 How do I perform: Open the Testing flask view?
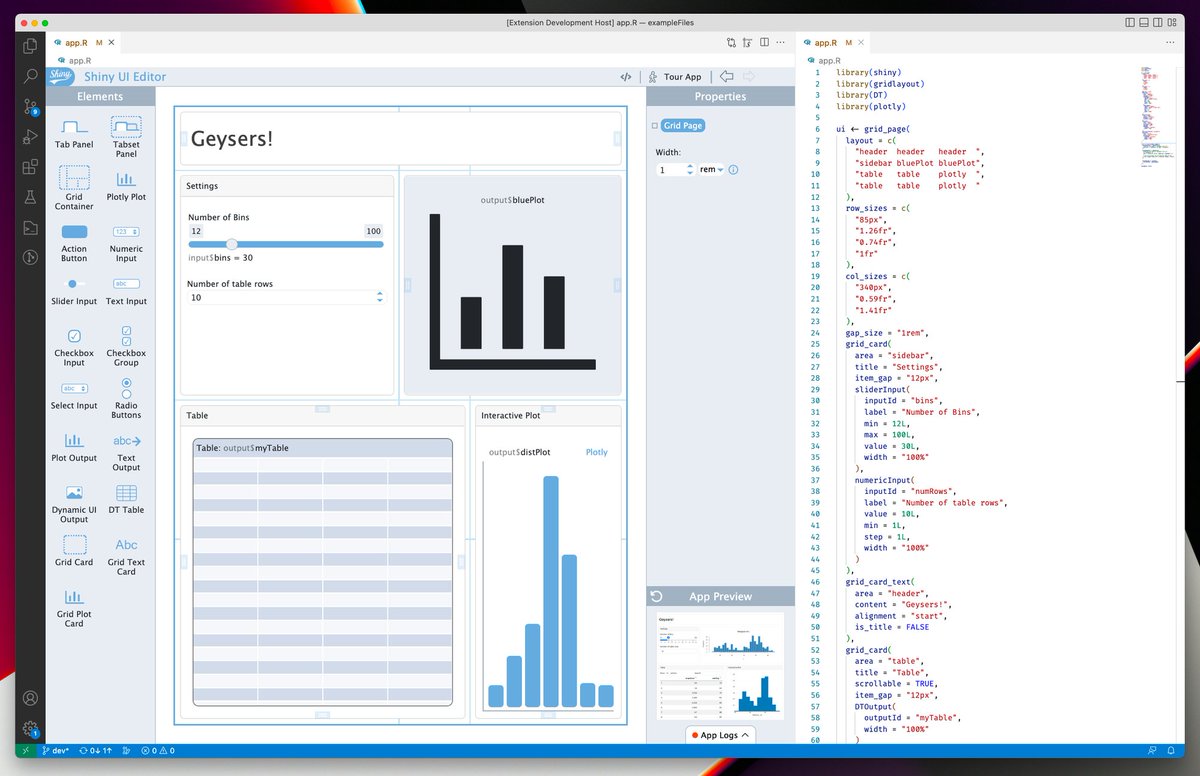(31, 197)
